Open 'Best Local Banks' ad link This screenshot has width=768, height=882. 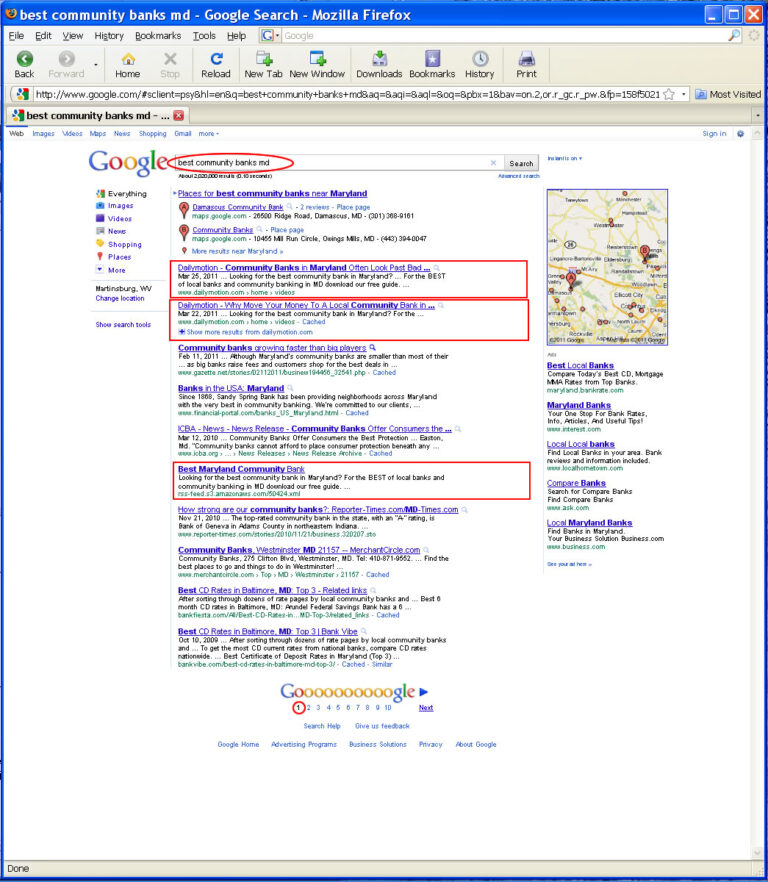pyautogui.click(x=580, y=366)
